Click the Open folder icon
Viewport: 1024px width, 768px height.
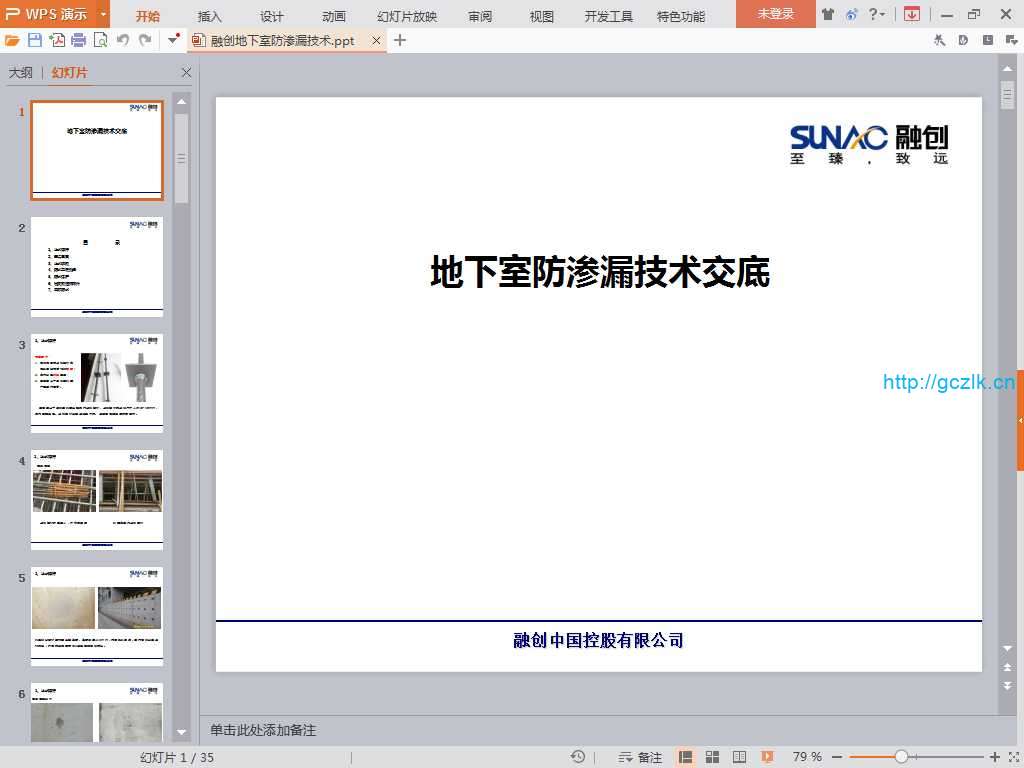pyautogui.click(x=12, y=40)
